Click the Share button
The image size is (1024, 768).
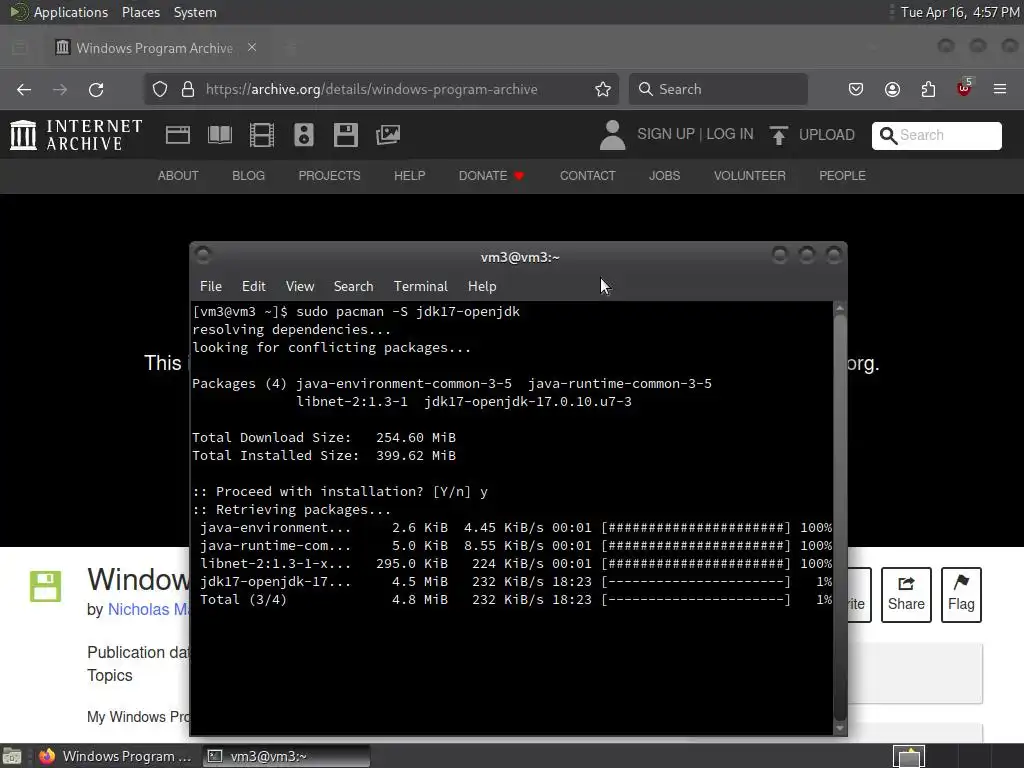click(906, 594)
